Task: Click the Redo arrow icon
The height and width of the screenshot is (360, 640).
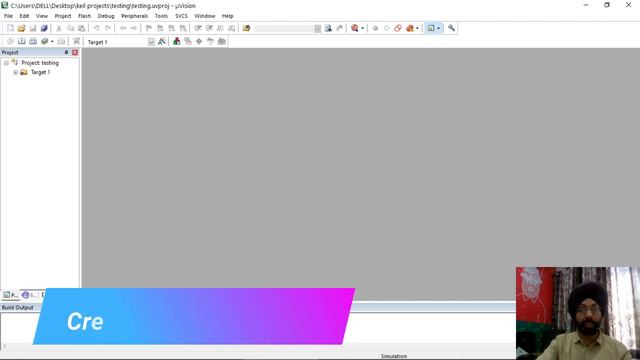Action: 108,28
